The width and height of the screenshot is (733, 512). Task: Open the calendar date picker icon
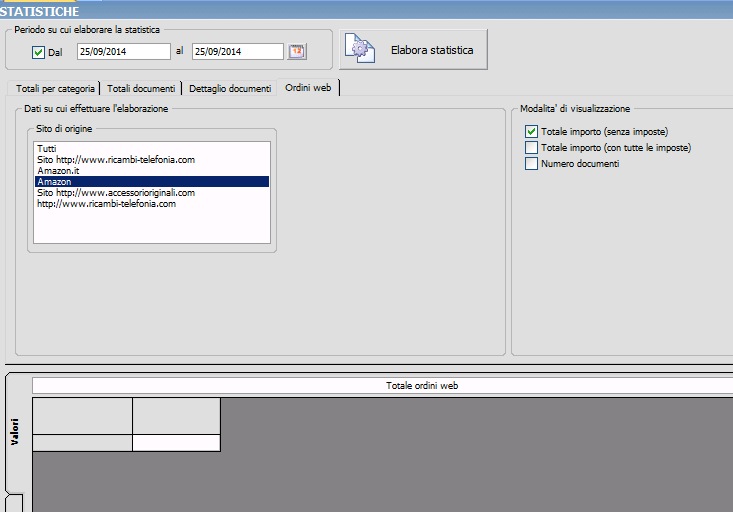coord(297,51)
